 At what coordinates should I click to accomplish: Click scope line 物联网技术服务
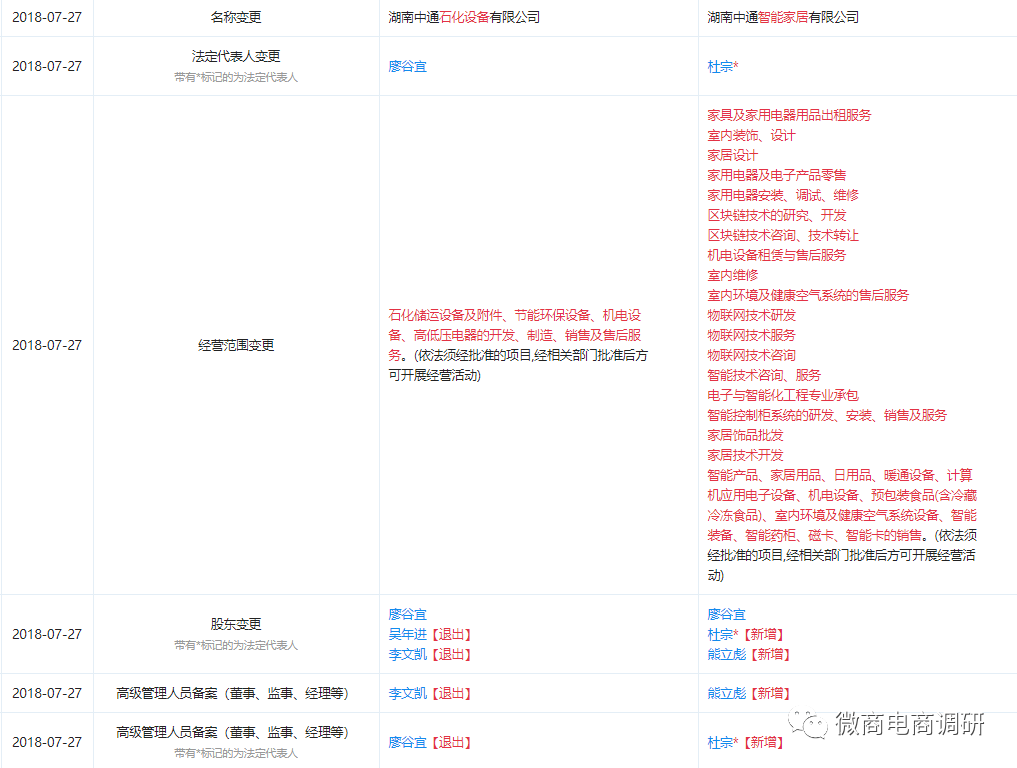coord(751,335)
